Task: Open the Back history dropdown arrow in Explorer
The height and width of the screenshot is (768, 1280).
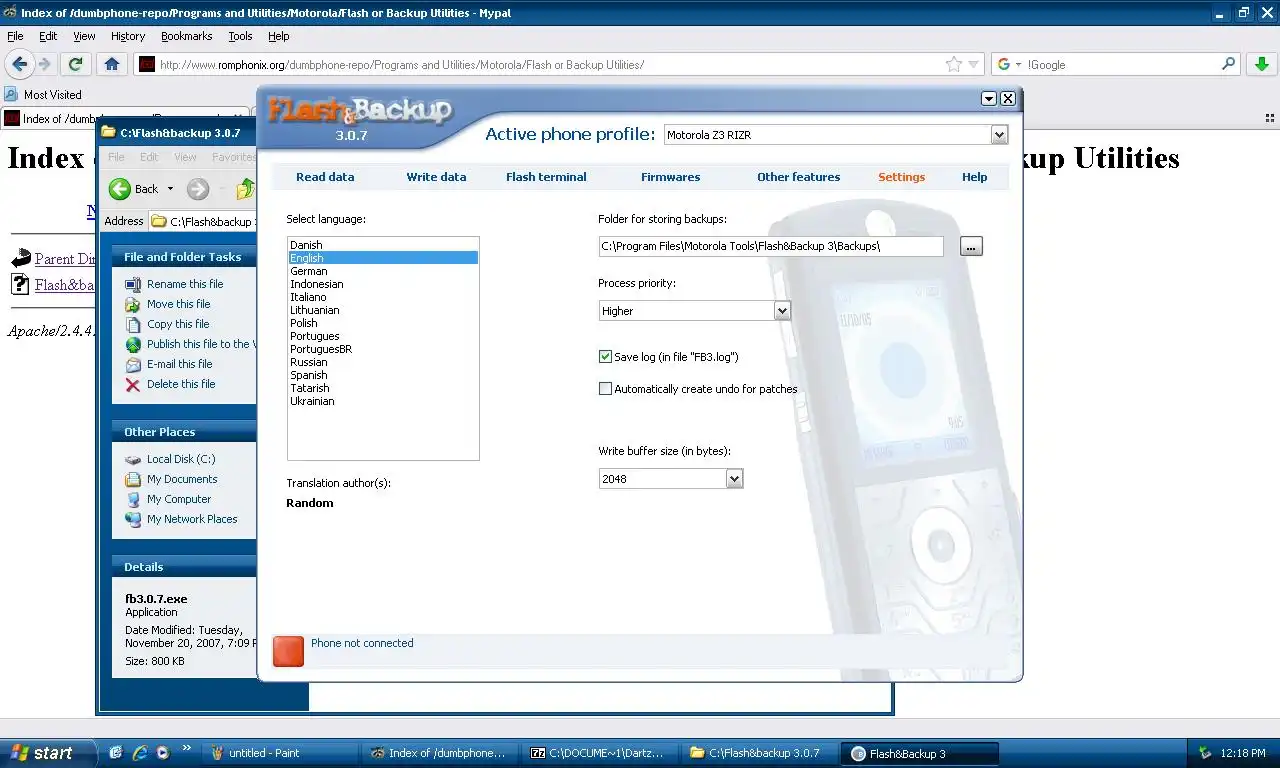Action: coord(170,189)
